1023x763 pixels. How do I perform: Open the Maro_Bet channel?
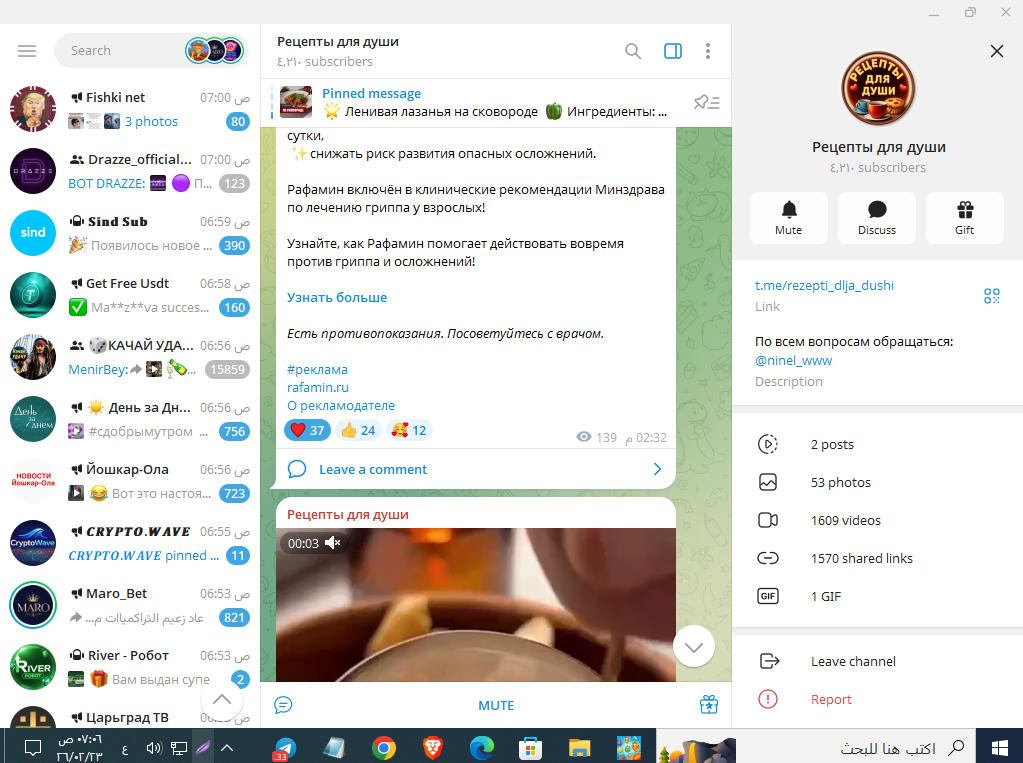click(130, 605)
